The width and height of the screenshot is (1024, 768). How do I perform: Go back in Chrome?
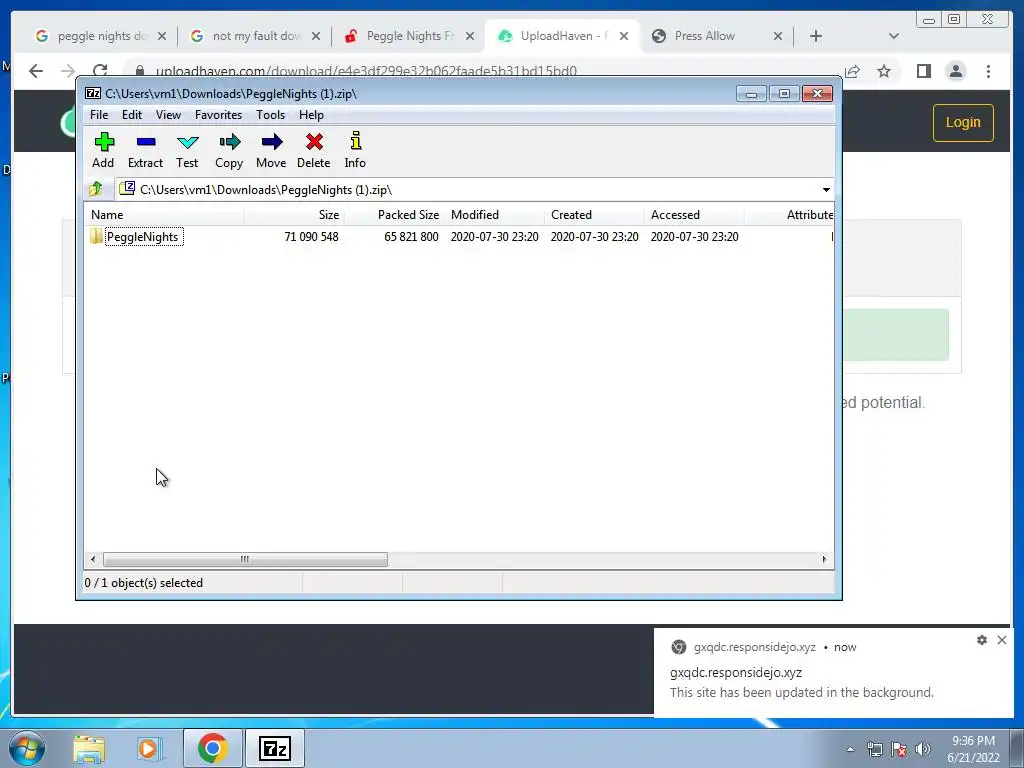point(36,71)
